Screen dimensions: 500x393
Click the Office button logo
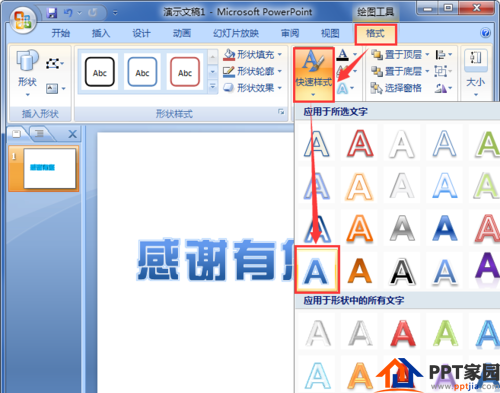[22, 20]
